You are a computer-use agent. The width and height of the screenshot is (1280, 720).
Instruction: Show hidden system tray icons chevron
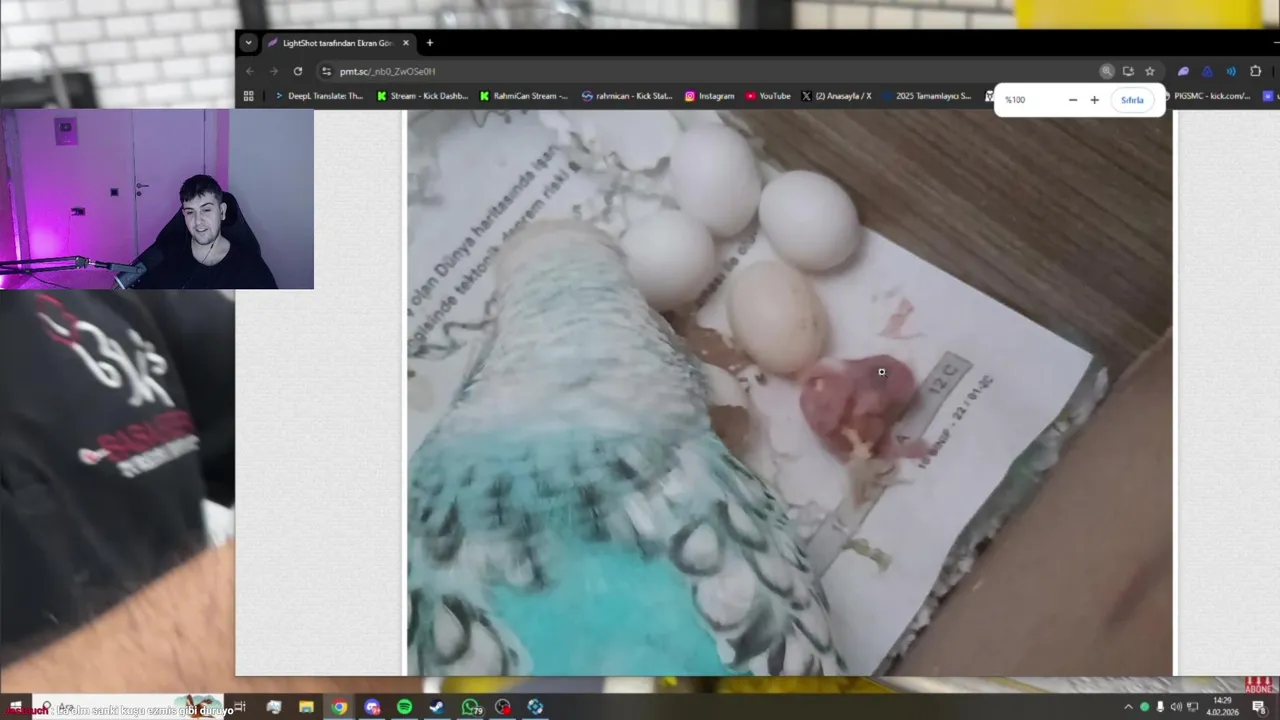1129,707
